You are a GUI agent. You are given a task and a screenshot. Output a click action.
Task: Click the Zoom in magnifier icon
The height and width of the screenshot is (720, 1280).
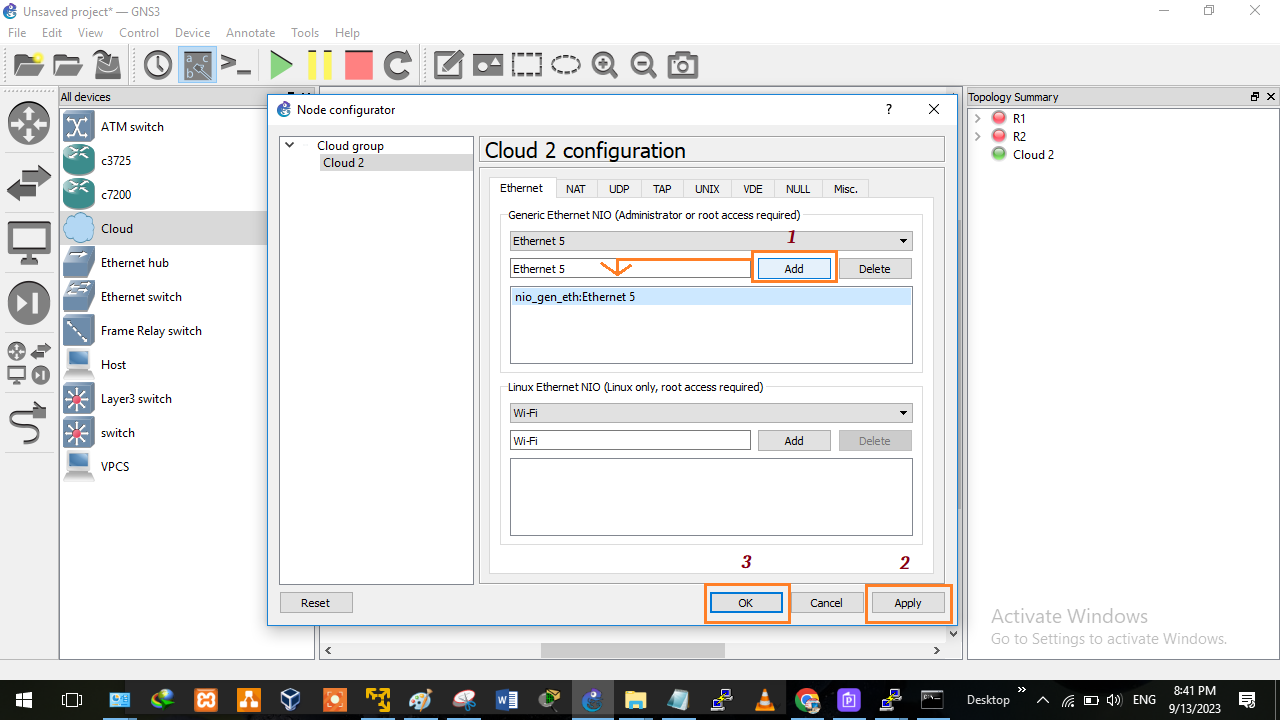604,66
